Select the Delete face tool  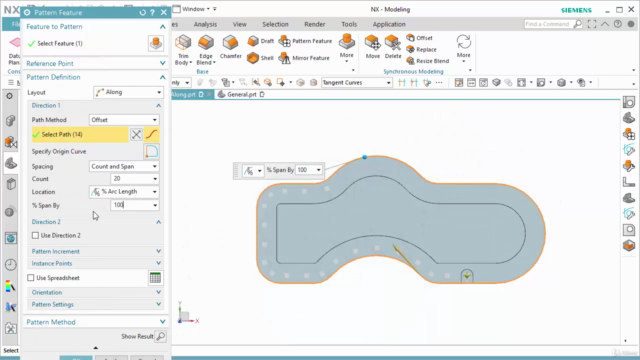393,47
